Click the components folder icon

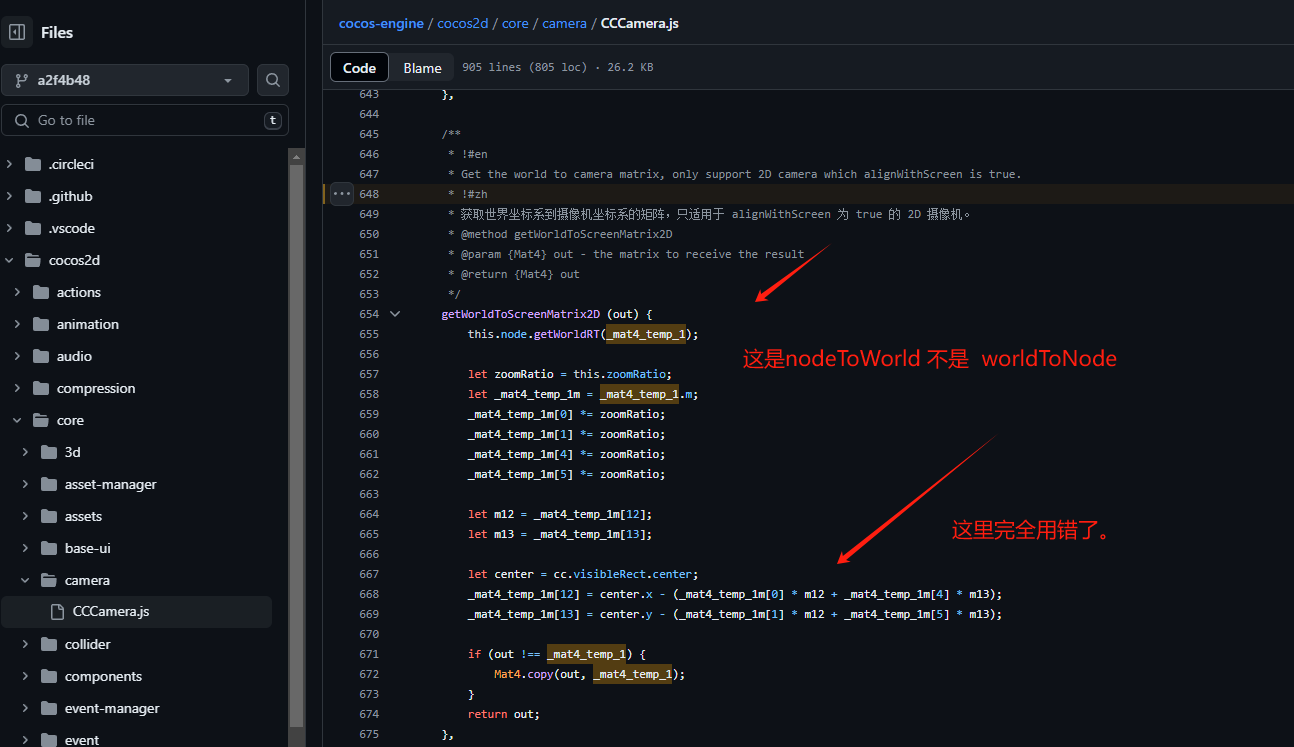pyautogui.click(x=49, y=676)
